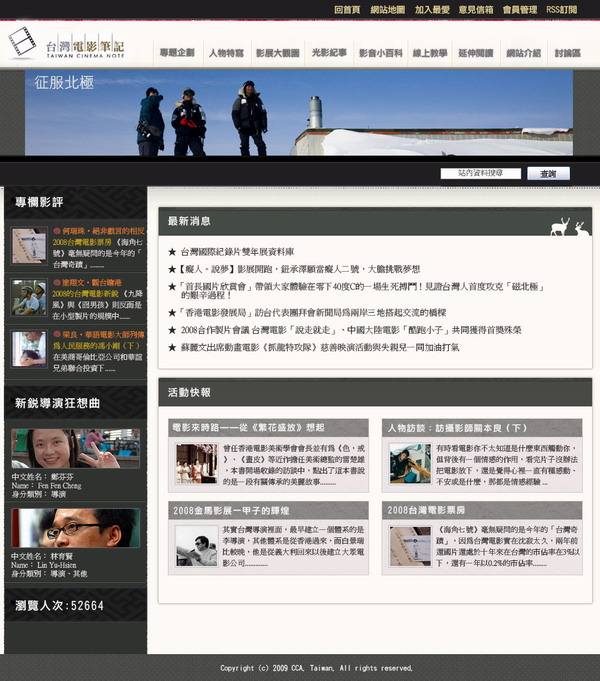
Task: Click the 征服北極 banner image
Action: point(299,113)
